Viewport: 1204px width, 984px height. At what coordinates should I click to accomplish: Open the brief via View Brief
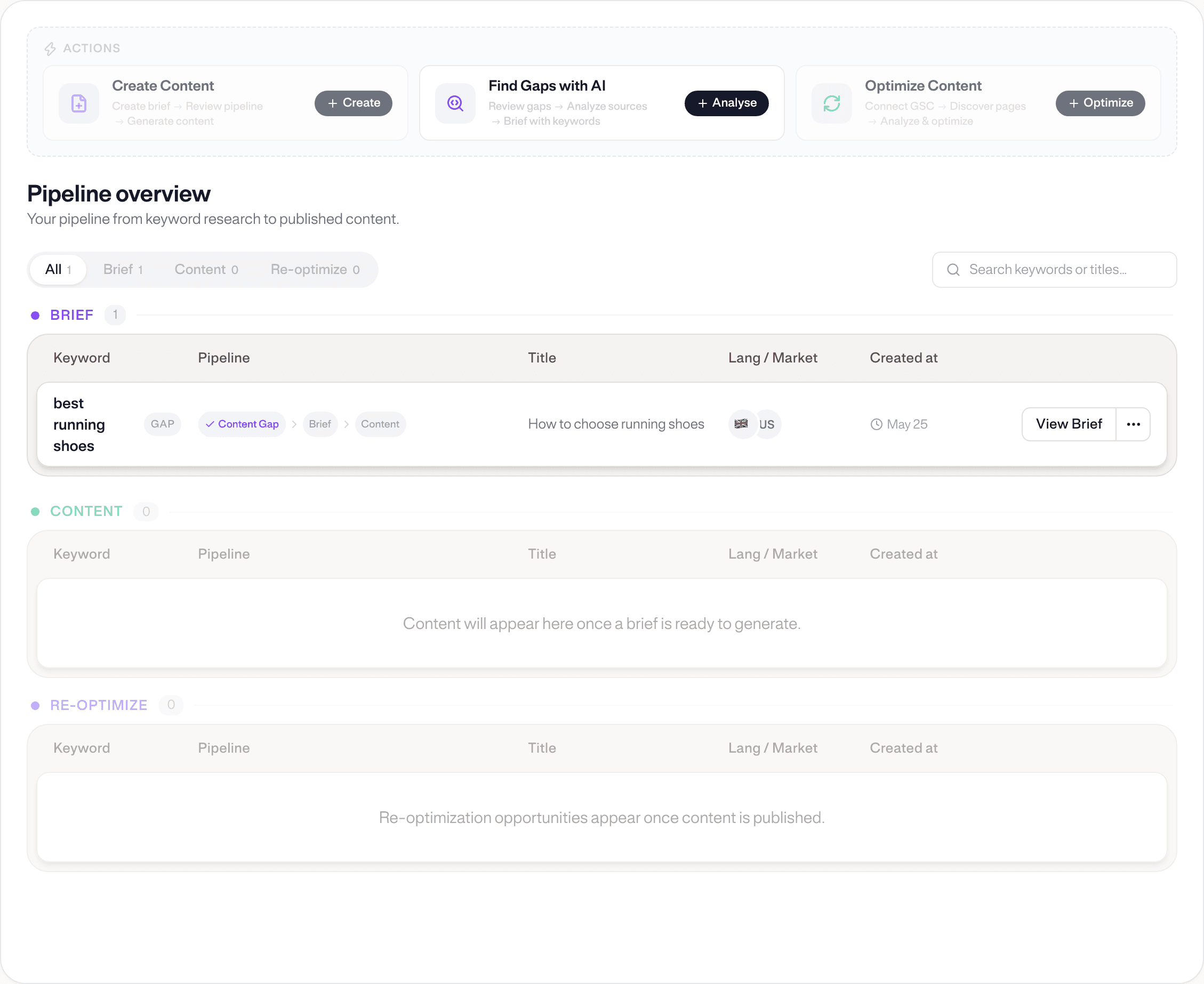[x=1069, y=424]
